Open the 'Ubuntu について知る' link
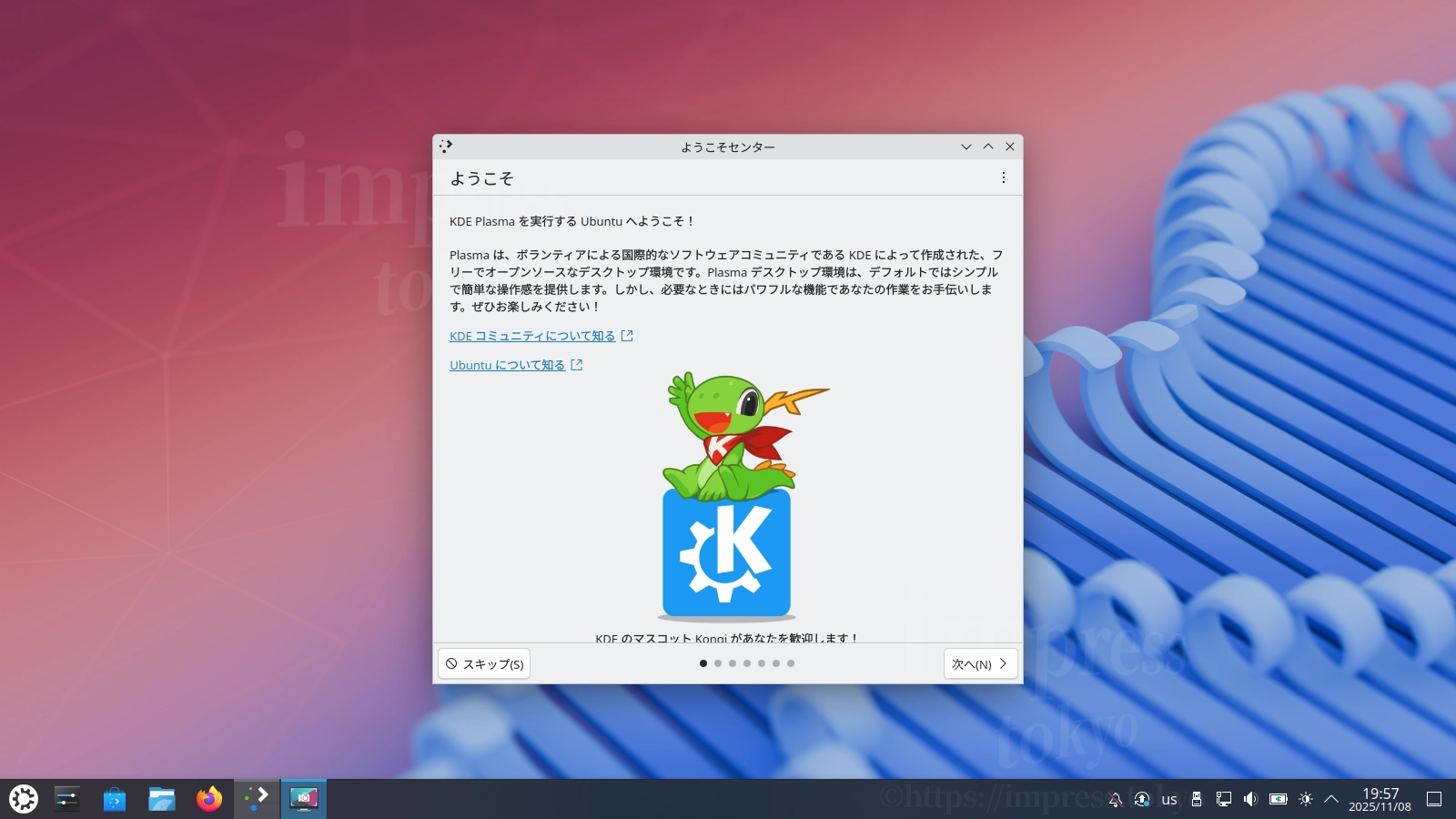The height and width of the screenshot is (819, 1456). click(x=516, y=365)
